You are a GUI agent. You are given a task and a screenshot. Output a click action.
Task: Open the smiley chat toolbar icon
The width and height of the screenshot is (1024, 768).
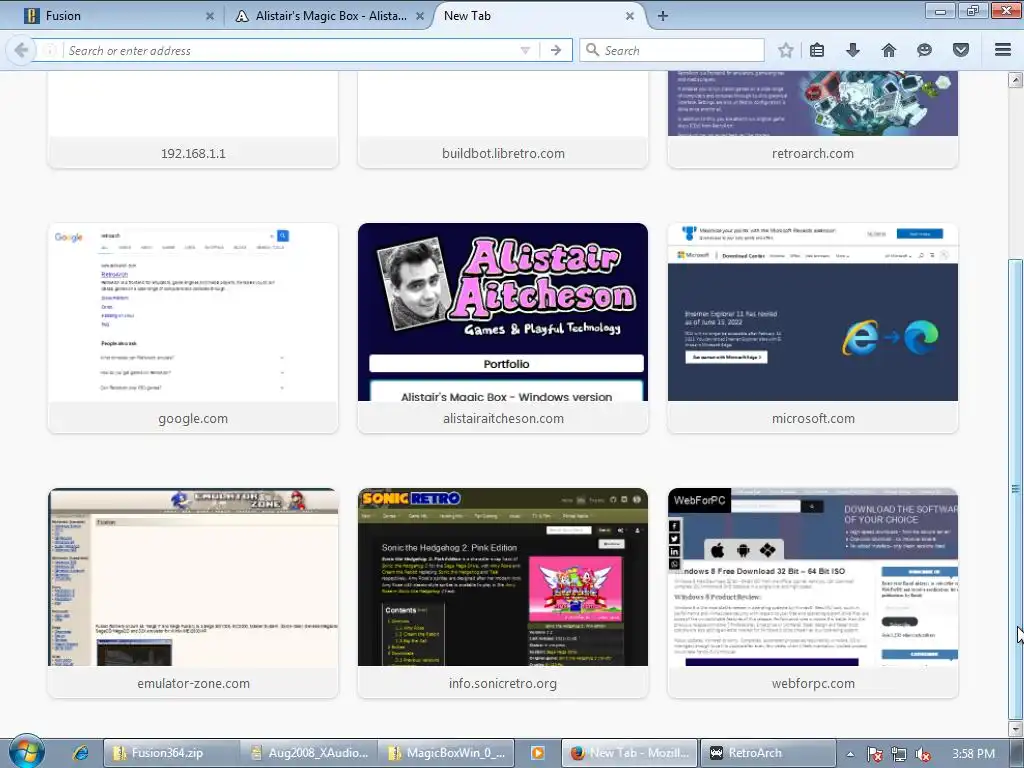click(x=924, y=50)
